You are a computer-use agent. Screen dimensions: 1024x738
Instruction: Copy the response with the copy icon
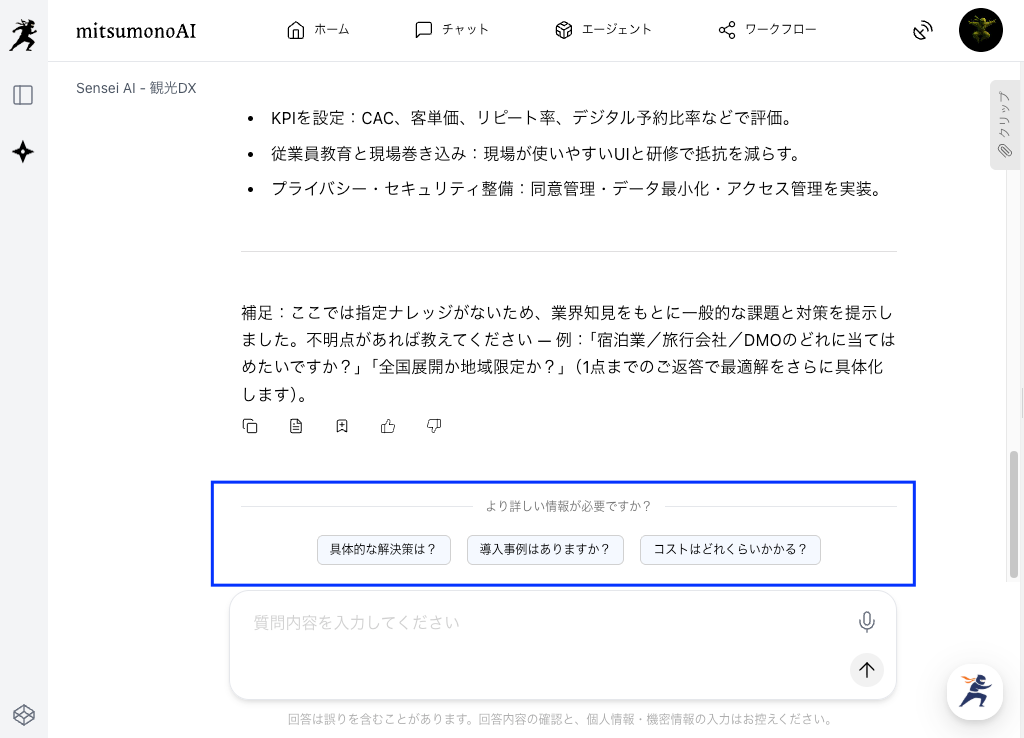(250, 426)
